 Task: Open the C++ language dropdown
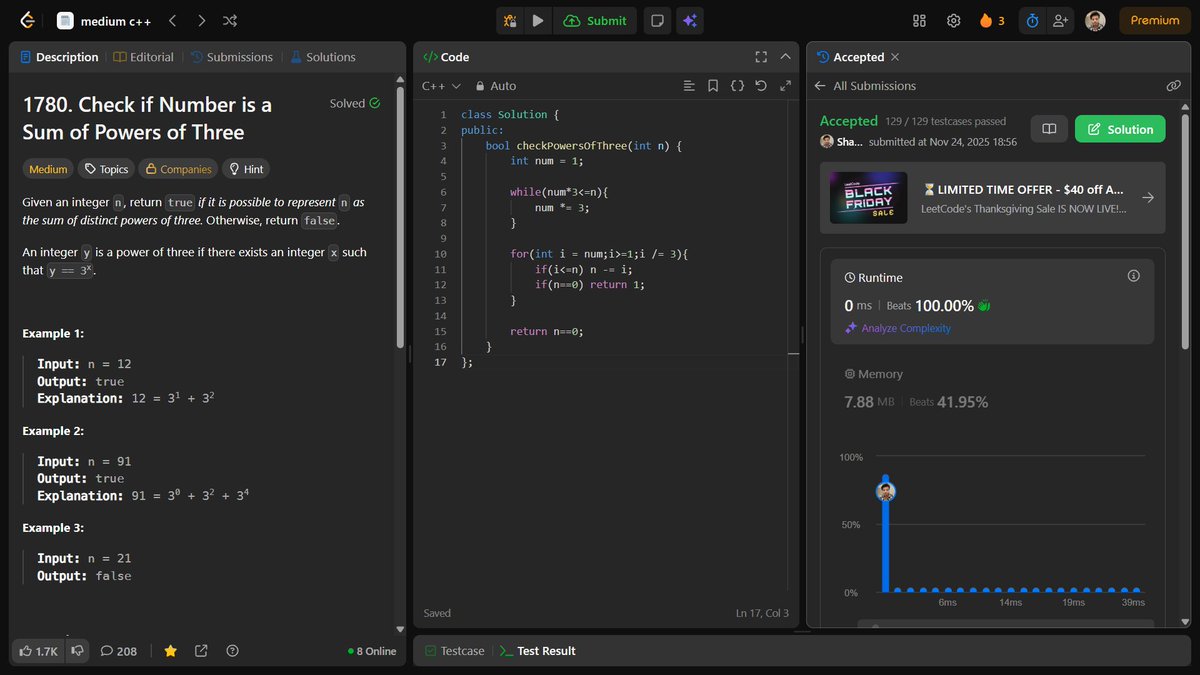click(x=441, y=86)
